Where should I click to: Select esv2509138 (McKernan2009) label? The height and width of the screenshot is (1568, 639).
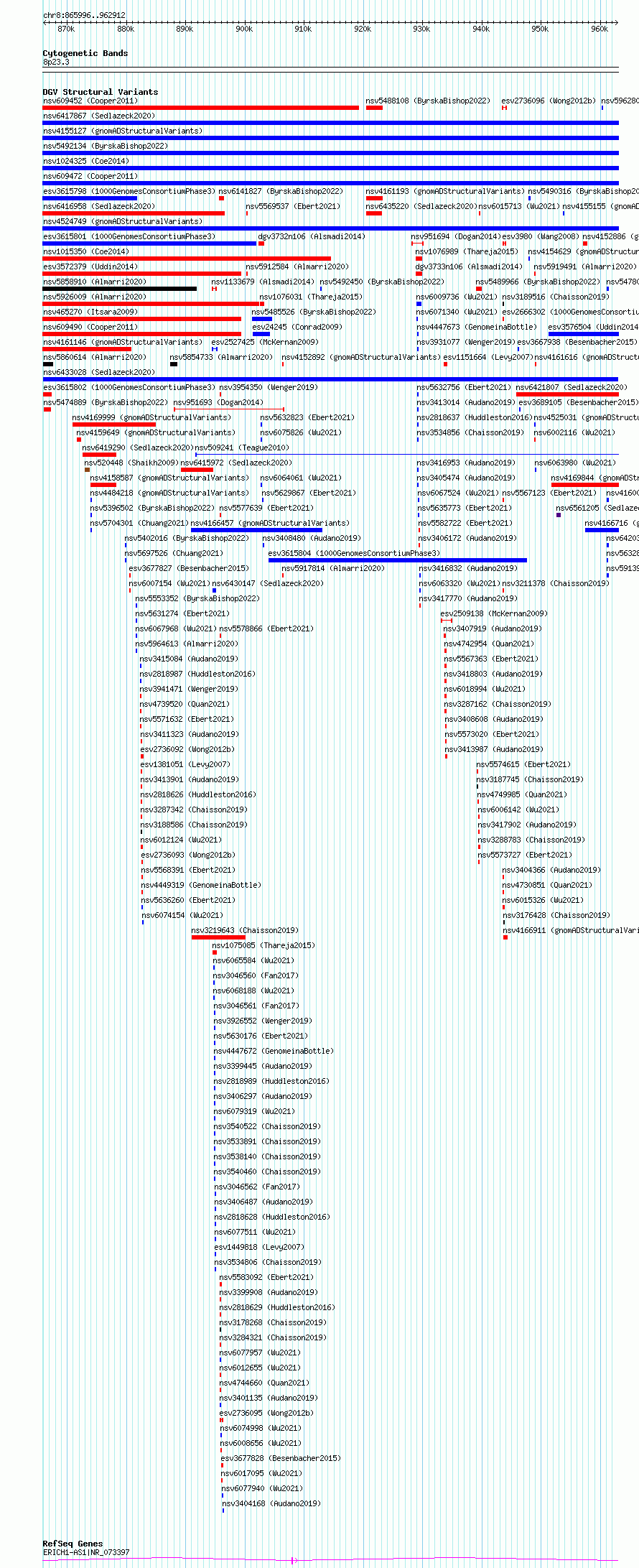coord(494,613)
